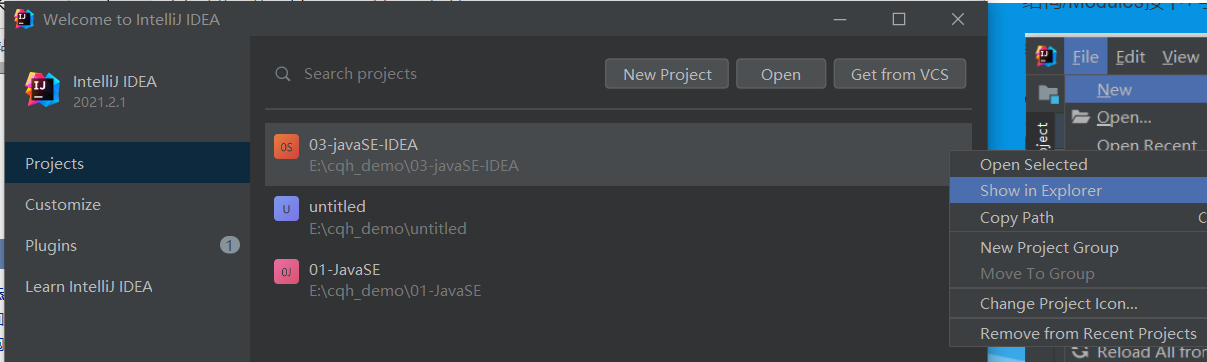Image resolution: width=1207 pixels, height=362 pixels.
Task: Choose Copy Path menu entry
Action: 1017,218
